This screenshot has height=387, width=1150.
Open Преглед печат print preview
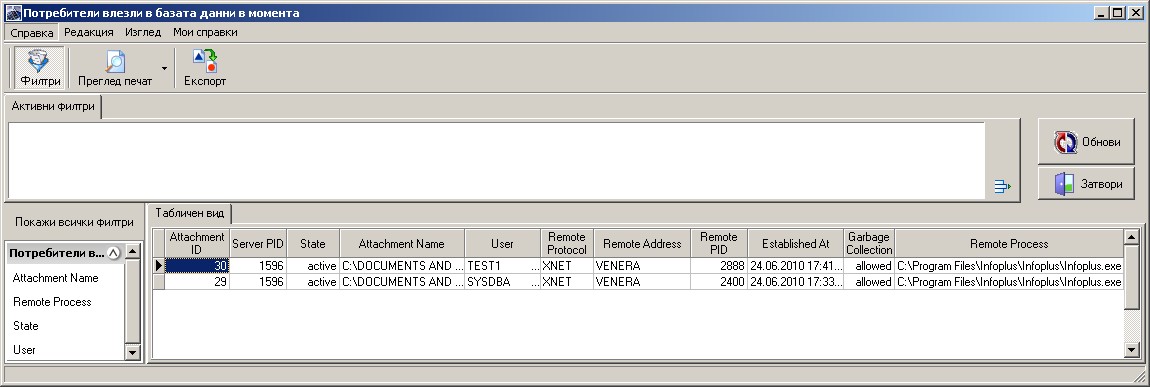click(x=115, y=68)
